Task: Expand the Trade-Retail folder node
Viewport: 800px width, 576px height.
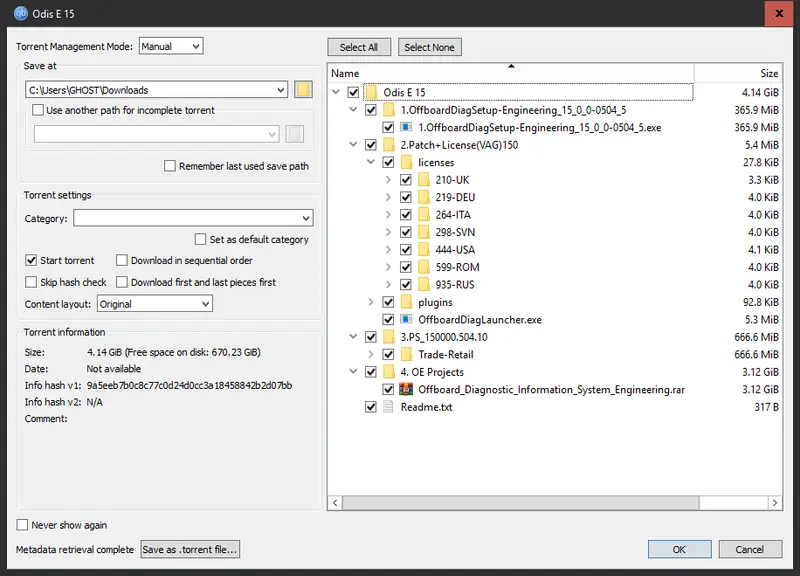Action: [x=371, y=354]
